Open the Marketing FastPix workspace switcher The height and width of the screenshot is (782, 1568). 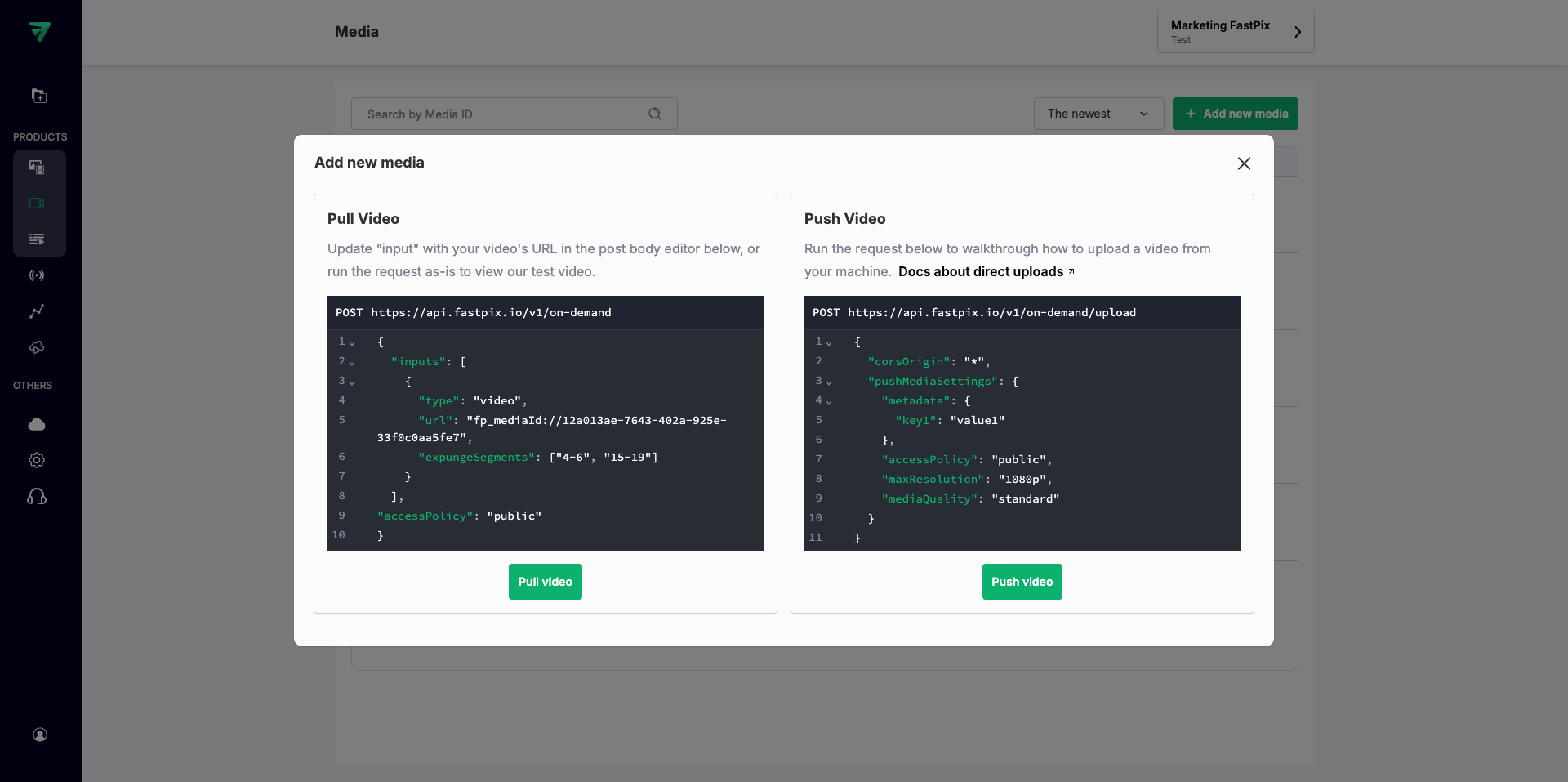[1235, 32]
